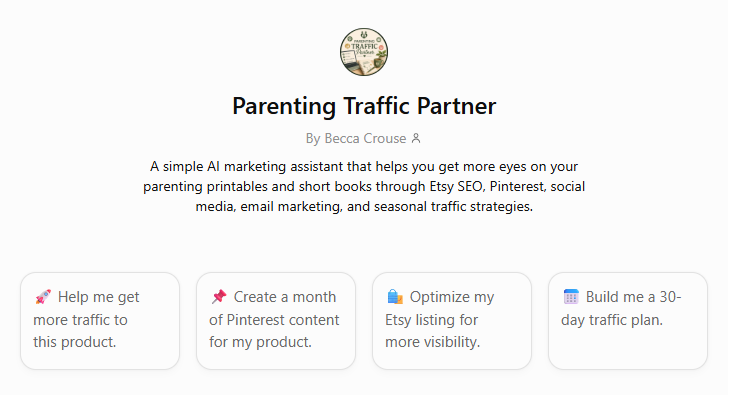
Task: Click the rocket emoji icon
Action: point(43,297)
